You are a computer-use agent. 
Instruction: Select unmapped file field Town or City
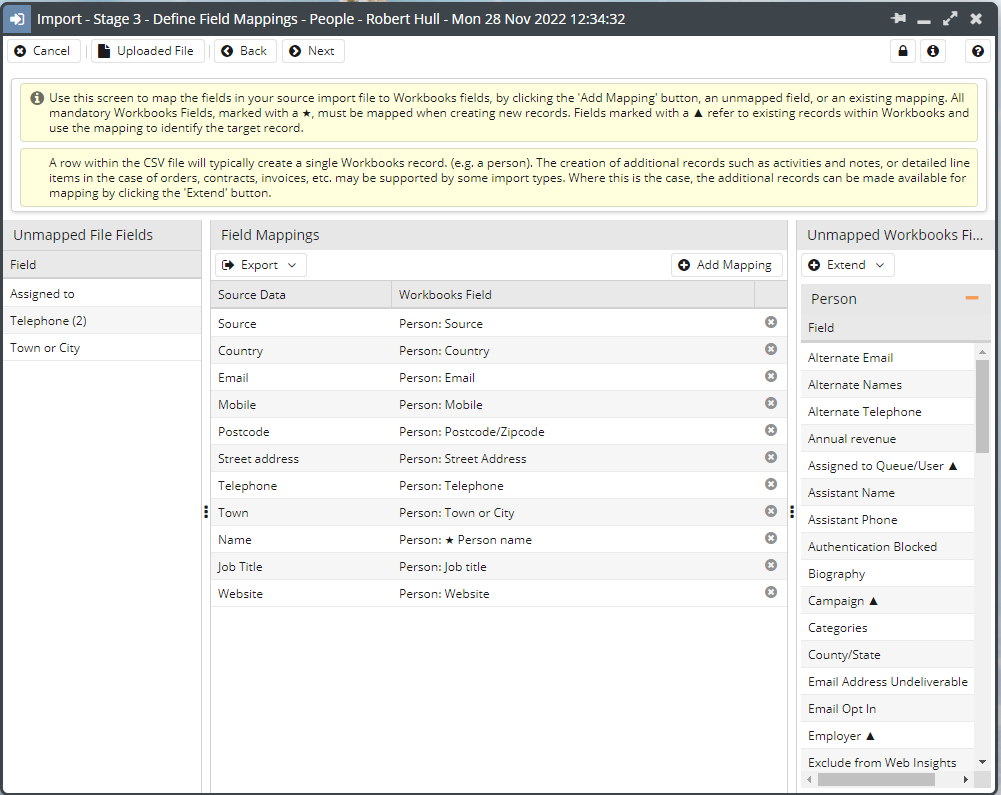point(102,347)
